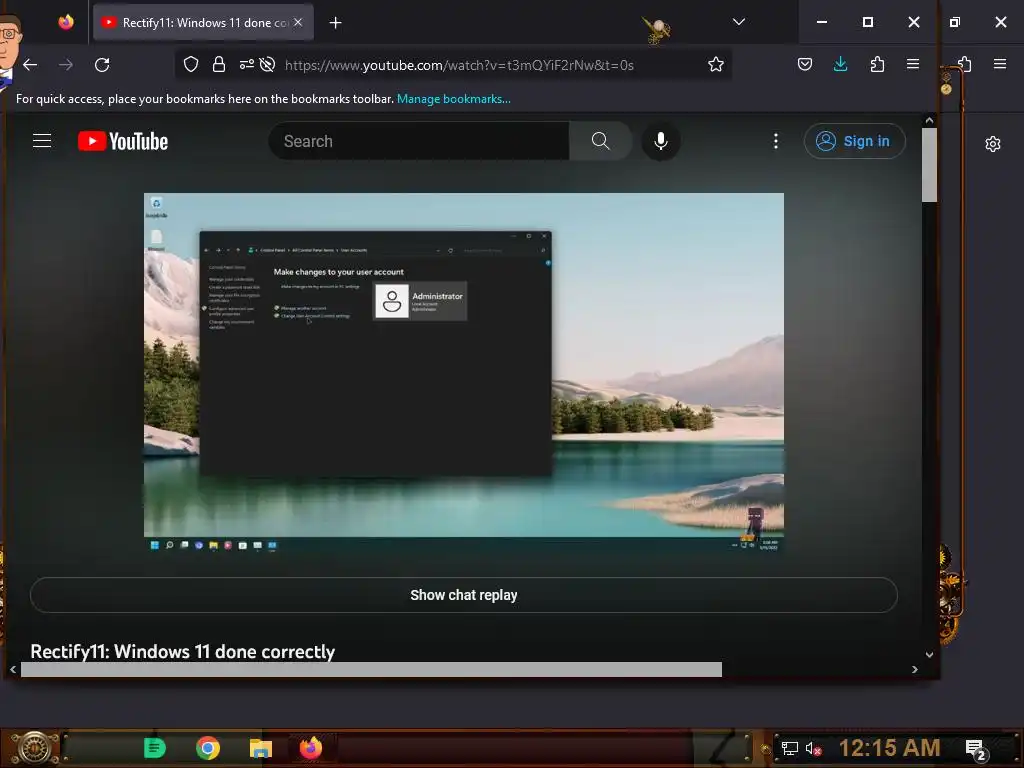The height and width of the screenshot is (768, 1024).
Task: Open the green notes app on taskbar
Action: [155, 748]
